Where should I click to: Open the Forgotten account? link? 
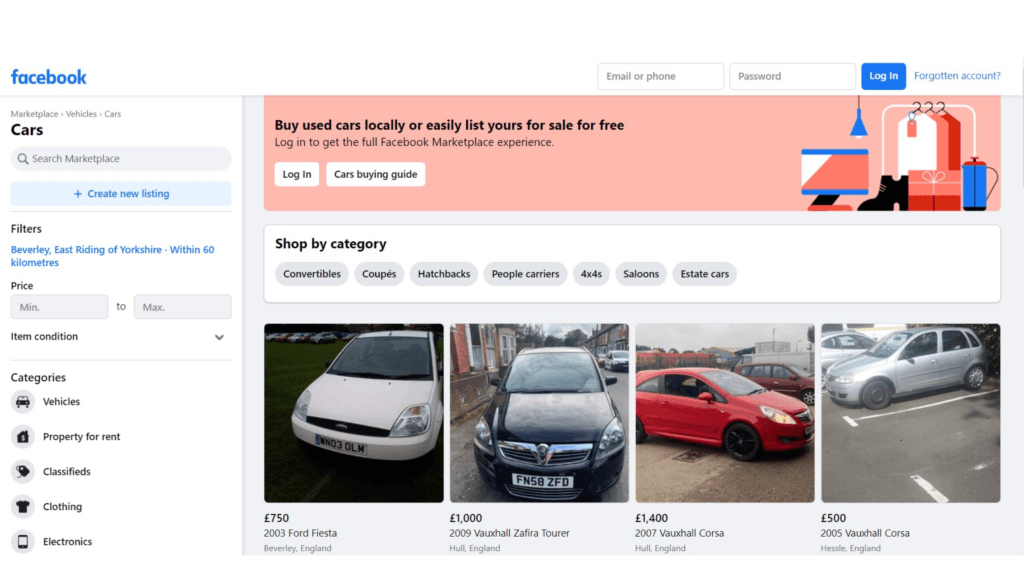click(957, 76)
